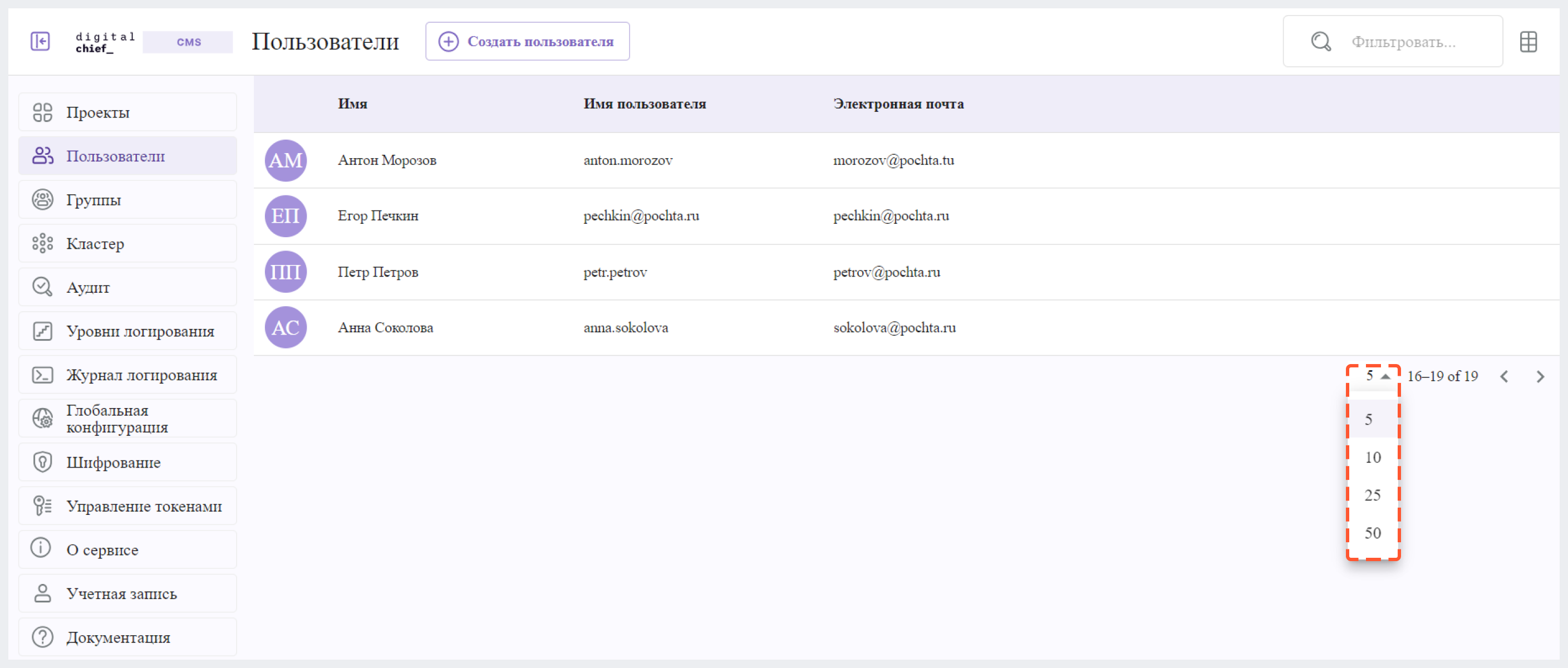Click the Управление токенами key icon
Image resolution: width=1568 pixels, height=668 pixels.
pyautogui.click(x=43, y=506)
